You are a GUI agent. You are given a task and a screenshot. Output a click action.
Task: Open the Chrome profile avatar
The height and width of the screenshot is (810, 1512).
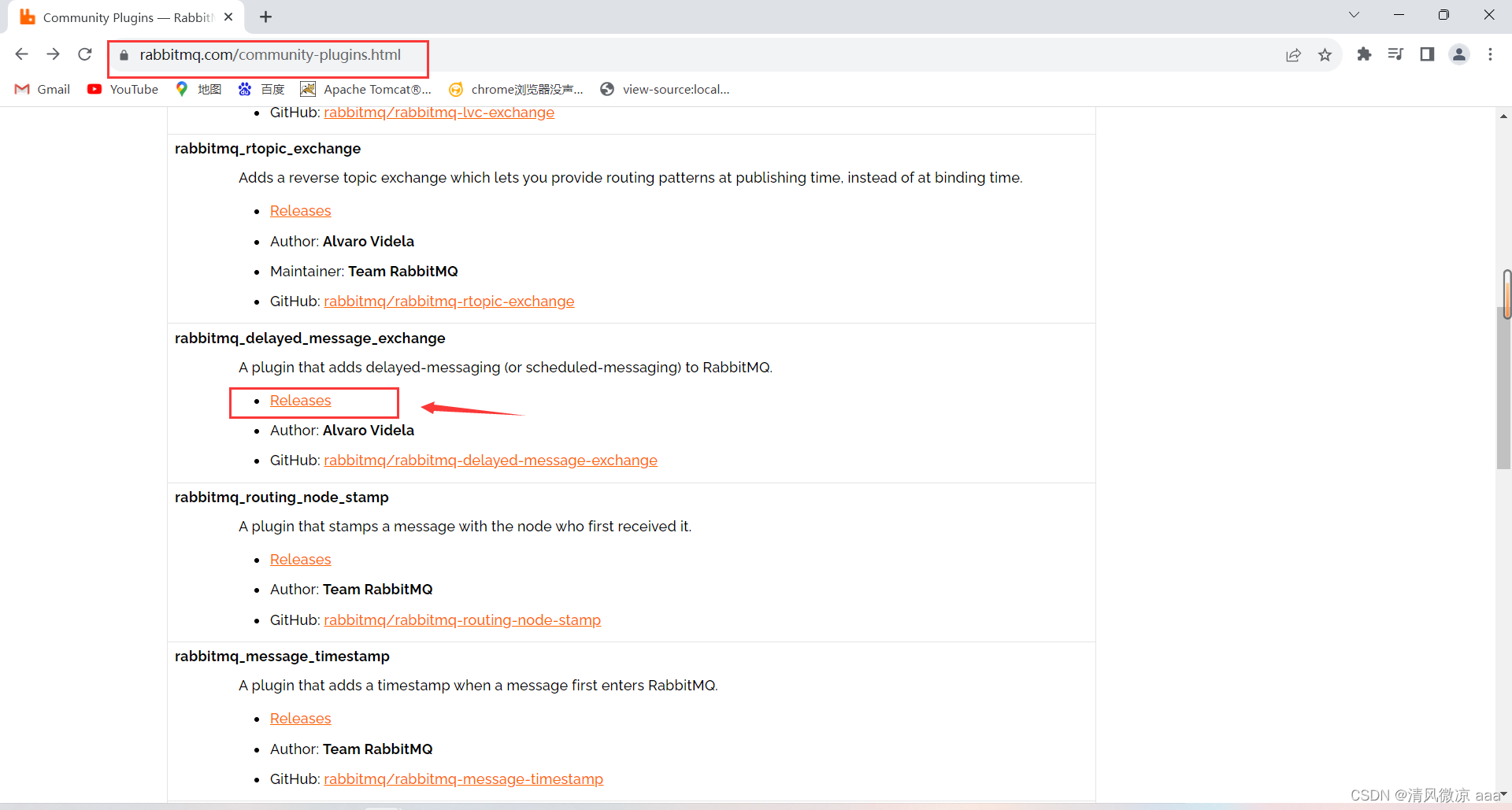1459,54
